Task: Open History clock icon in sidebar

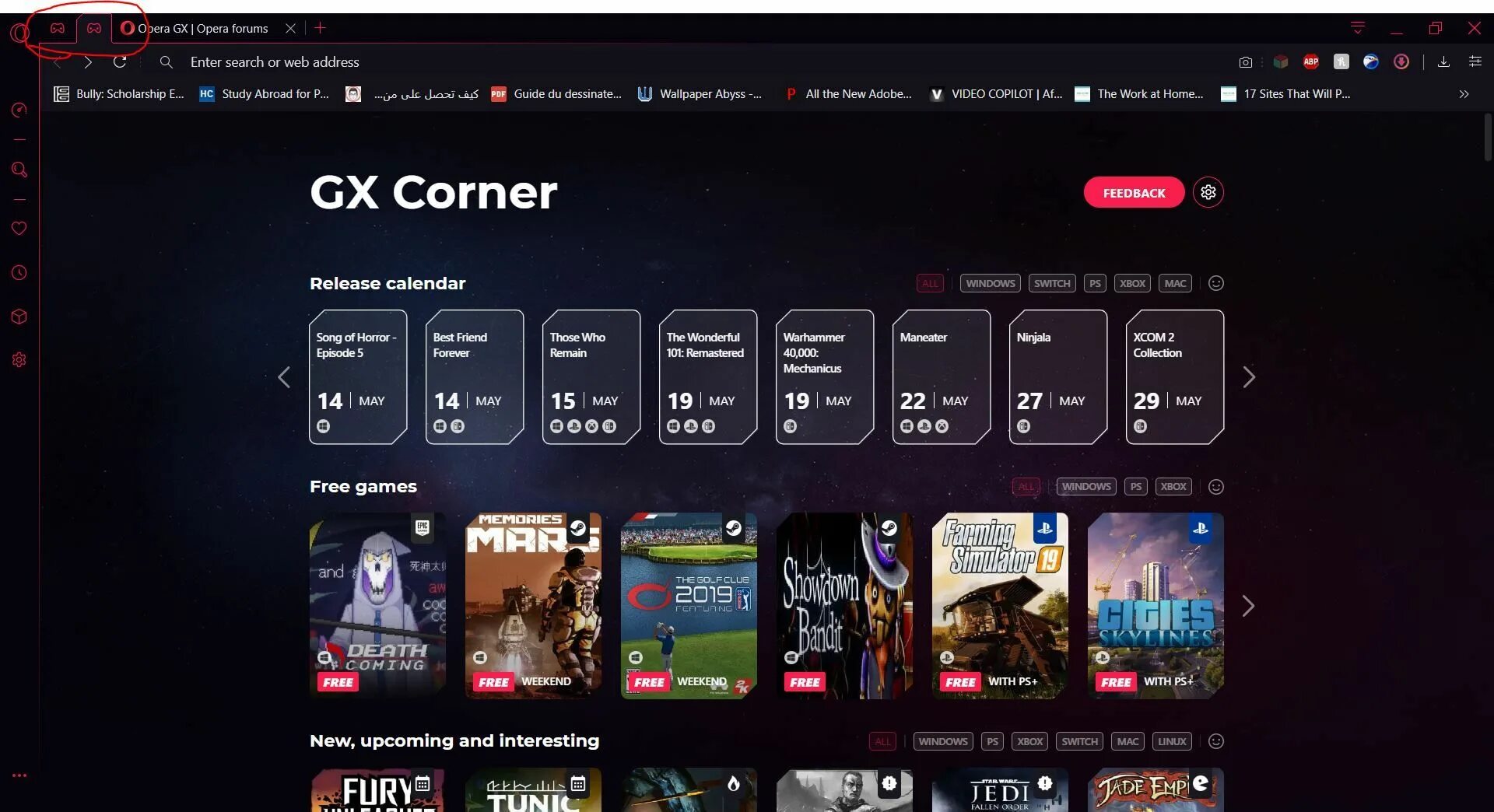Action: pos(19,273)
